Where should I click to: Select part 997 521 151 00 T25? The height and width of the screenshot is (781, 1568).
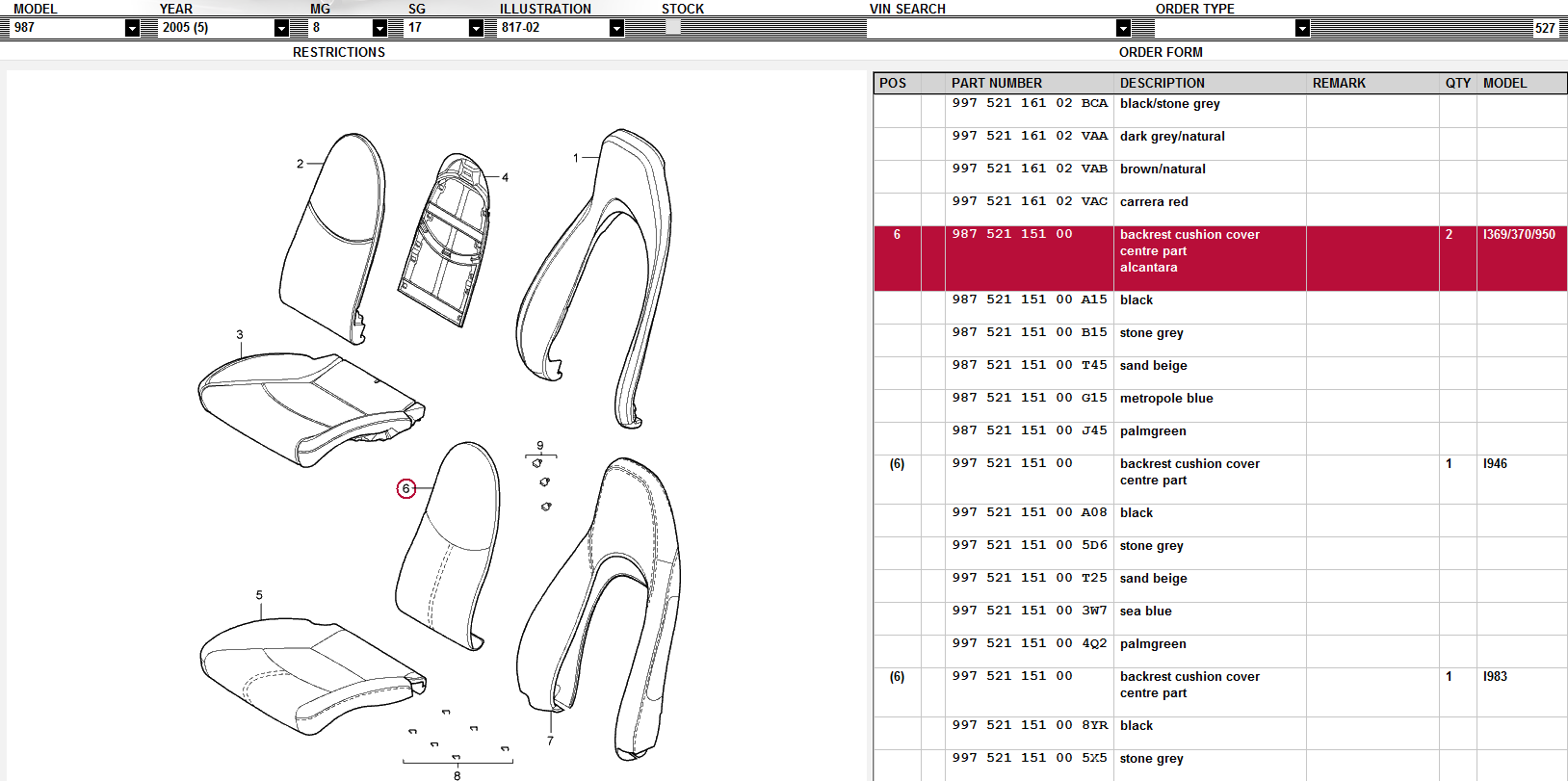click(1030, 578)
